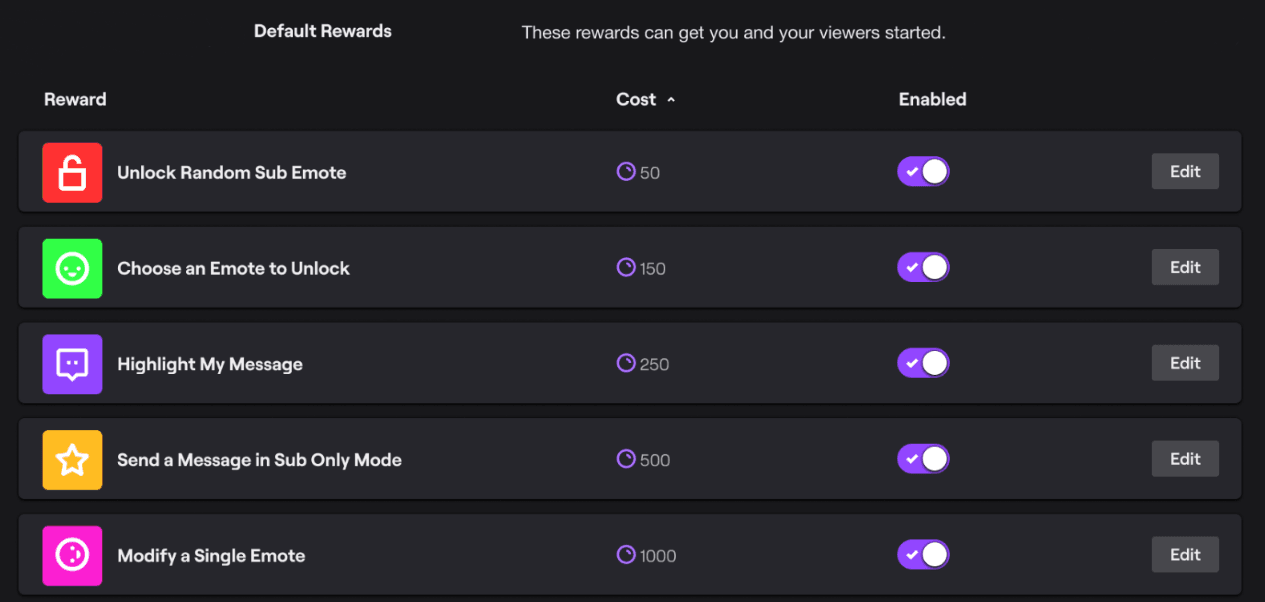Disable the Unlock Random Sub Emote toggle
The width and height of the screenshot is (1265, 602).
click(923, 172)
